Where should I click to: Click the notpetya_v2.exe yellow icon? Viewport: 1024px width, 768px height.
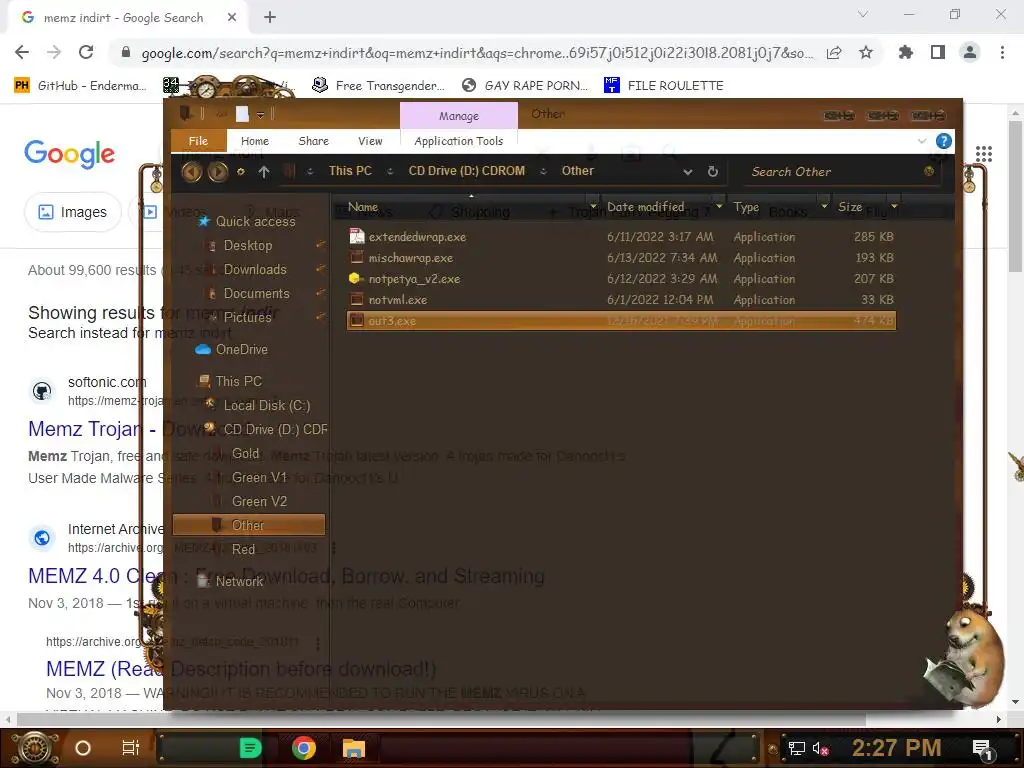pyautogui.click(x=356, y=278)
